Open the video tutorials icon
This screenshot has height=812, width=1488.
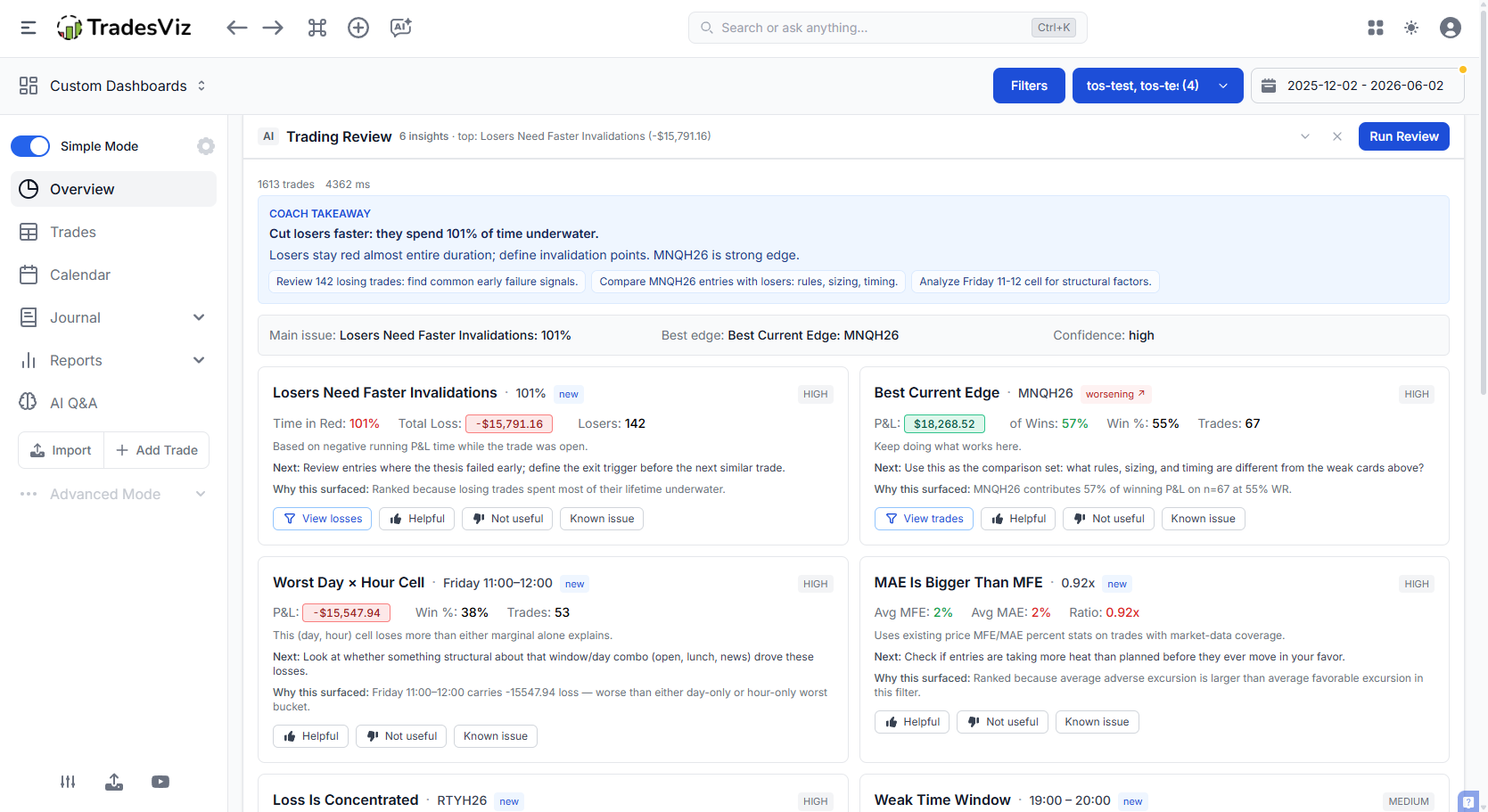click(x=160, y=782)
